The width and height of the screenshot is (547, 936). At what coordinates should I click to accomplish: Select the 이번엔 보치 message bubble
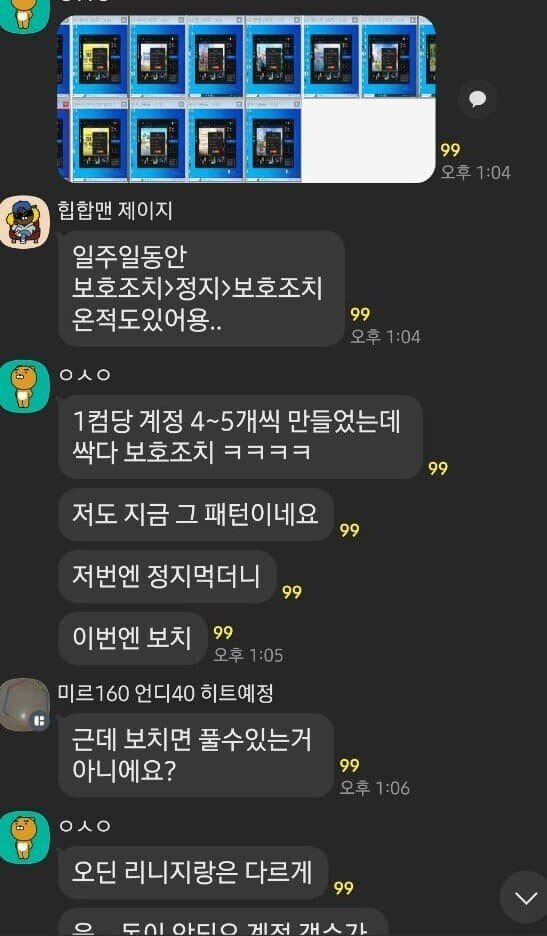point(133,639)
